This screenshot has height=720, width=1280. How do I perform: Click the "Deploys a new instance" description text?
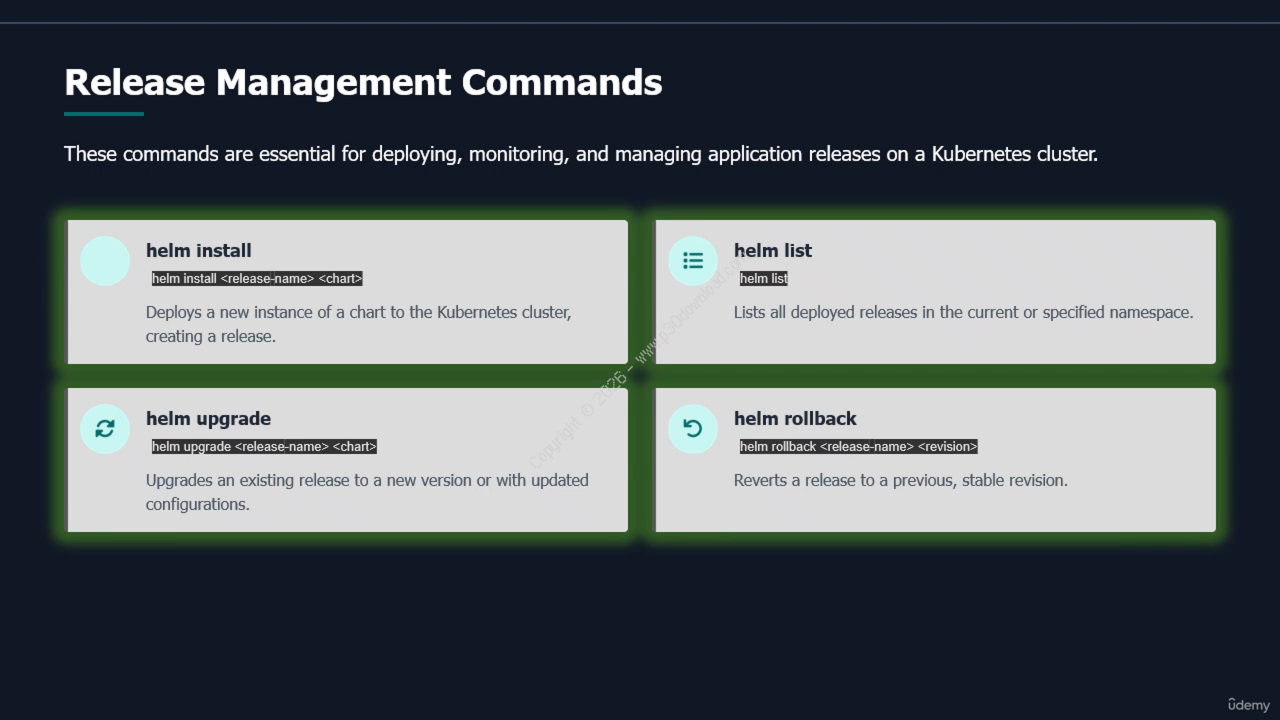coord(358,324)
